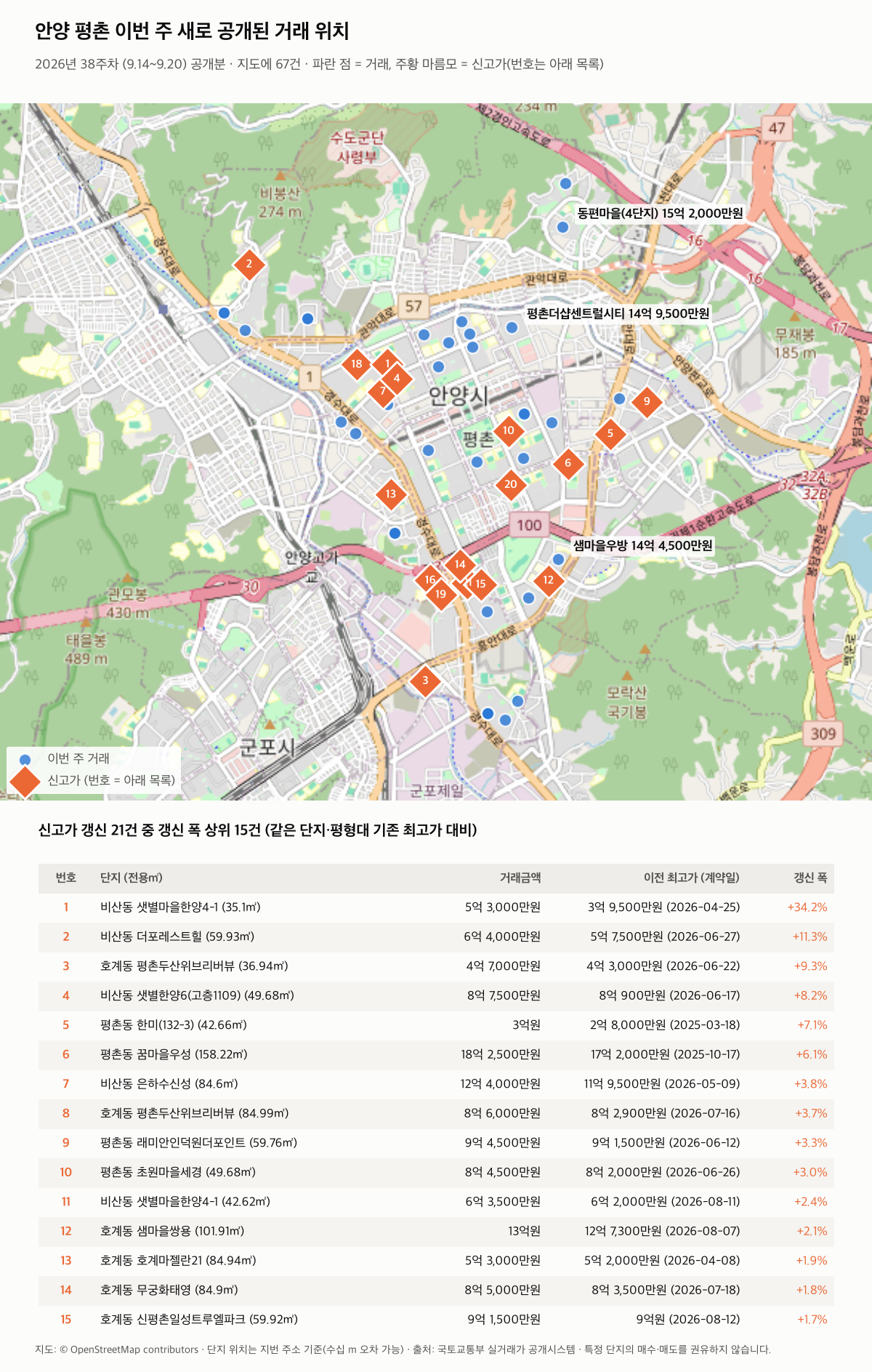This screenshot has height=1372, width=872.
Task: Select the diamond marker numbered 5
Action: (610, 433)
